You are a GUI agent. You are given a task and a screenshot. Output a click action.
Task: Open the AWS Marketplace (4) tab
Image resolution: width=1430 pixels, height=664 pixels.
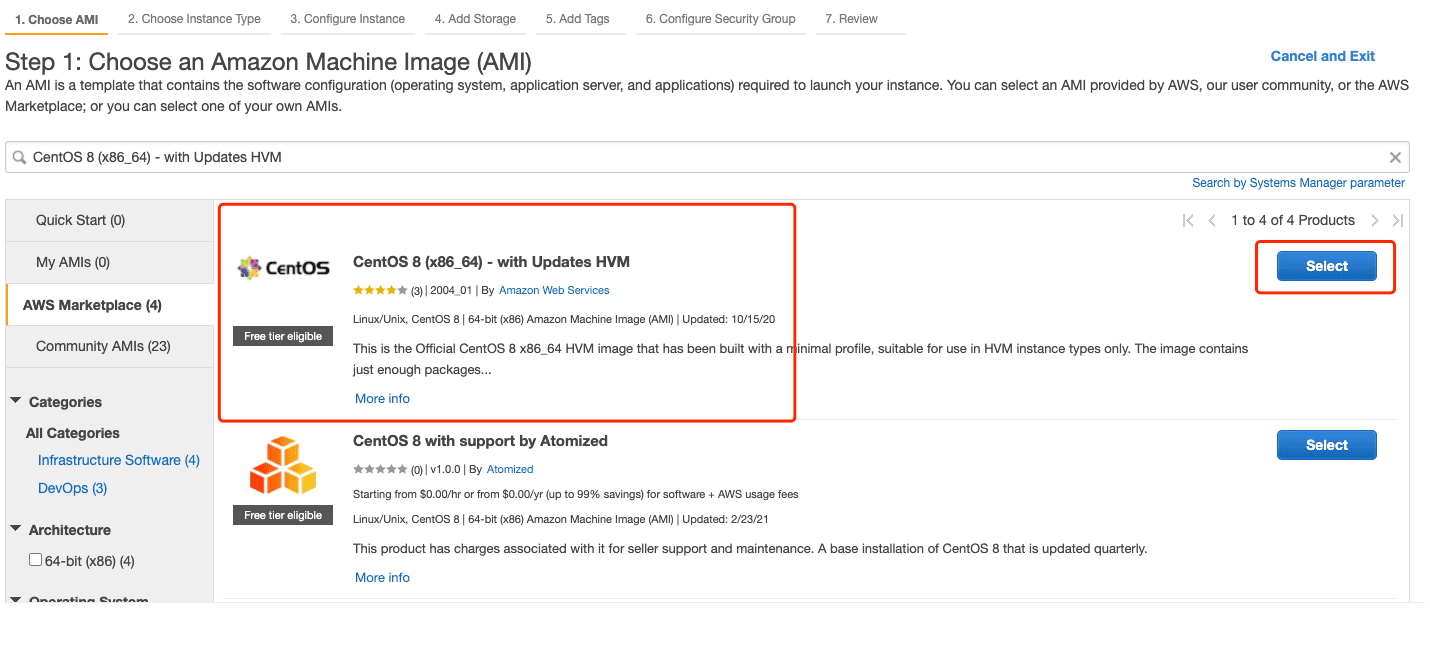[109, 305]
